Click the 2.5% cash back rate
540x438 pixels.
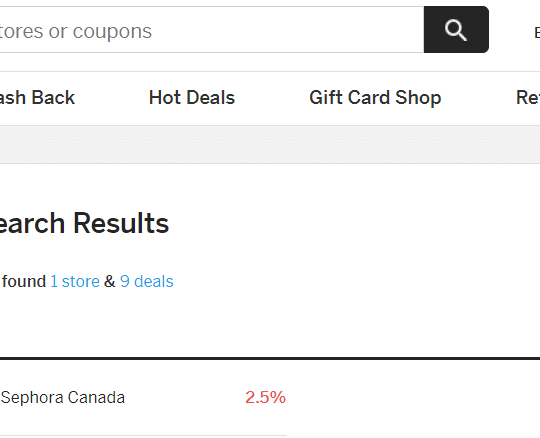tap(265, 397)
